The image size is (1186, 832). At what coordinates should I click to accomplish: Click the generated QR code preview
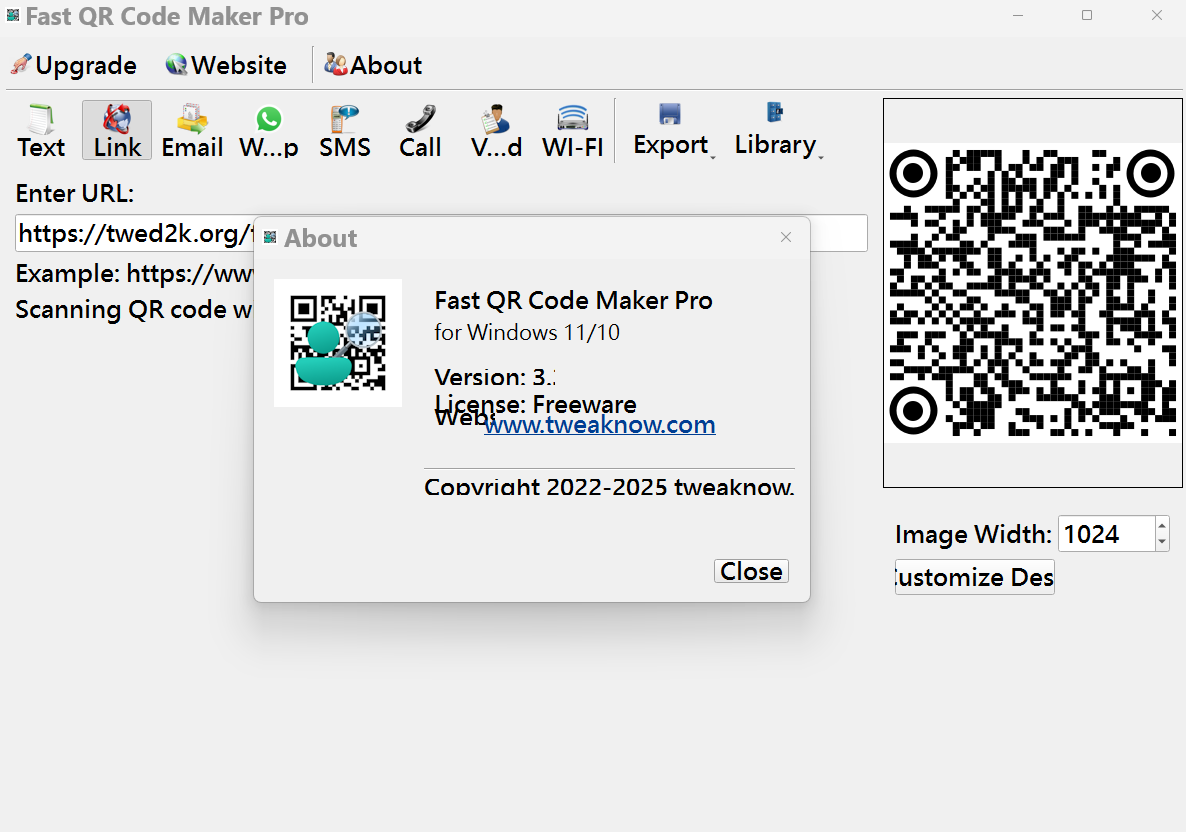(1032, 293)
